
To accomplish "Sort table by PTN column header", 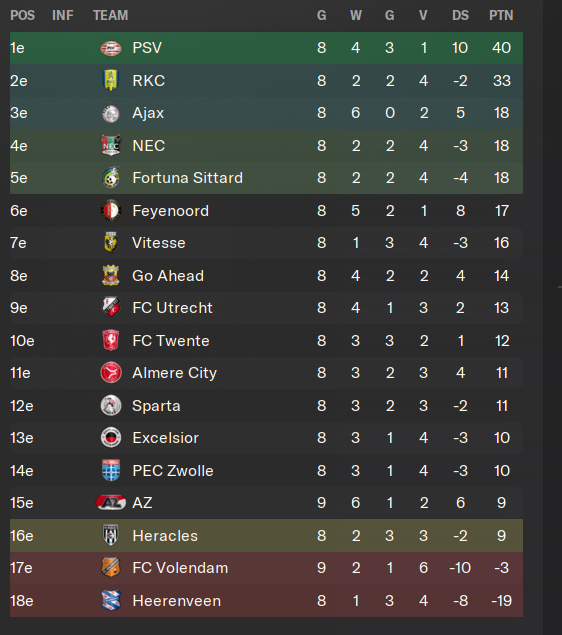I will point(501,15).
